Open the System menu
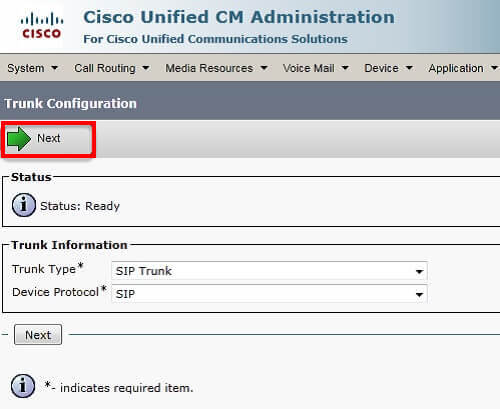This screenshot has width=500, height=409. (32, 68)
